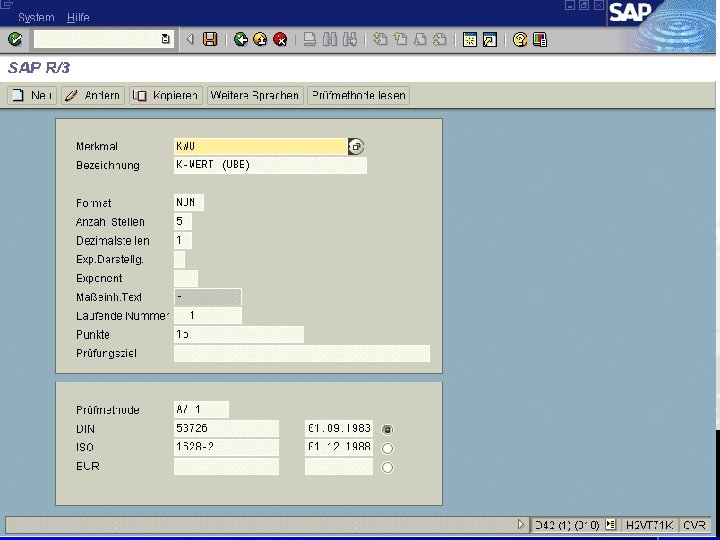Click the yellow Help question mark icon
This screenshot has height=540, width=720.
[520, 40]
